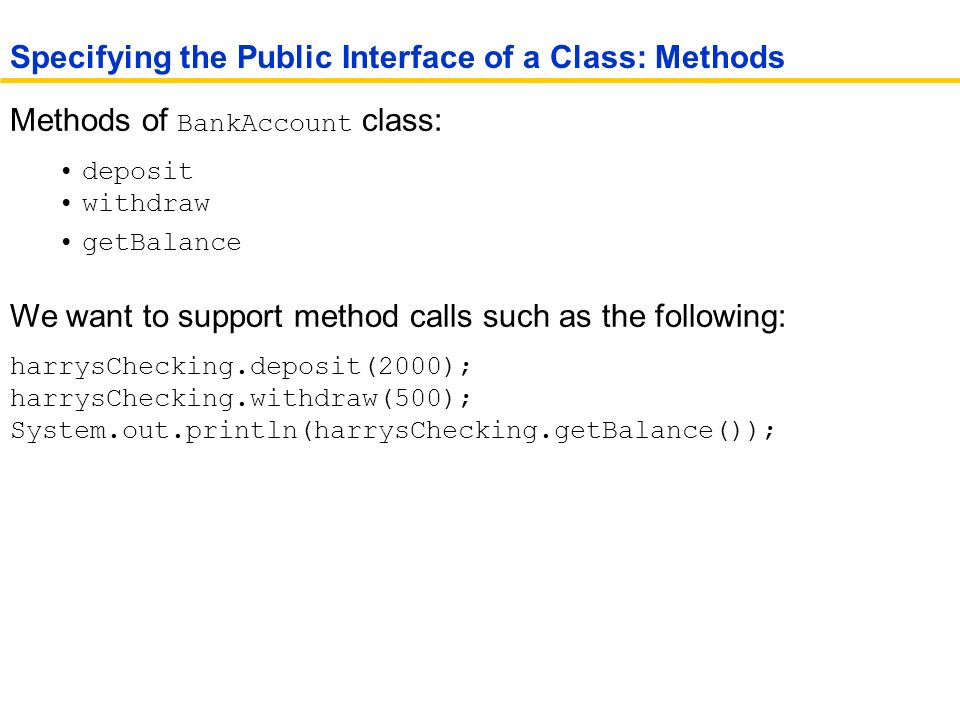Select the word Methods in the title
This screenshot has height=720, width=960.
[720, 57]
